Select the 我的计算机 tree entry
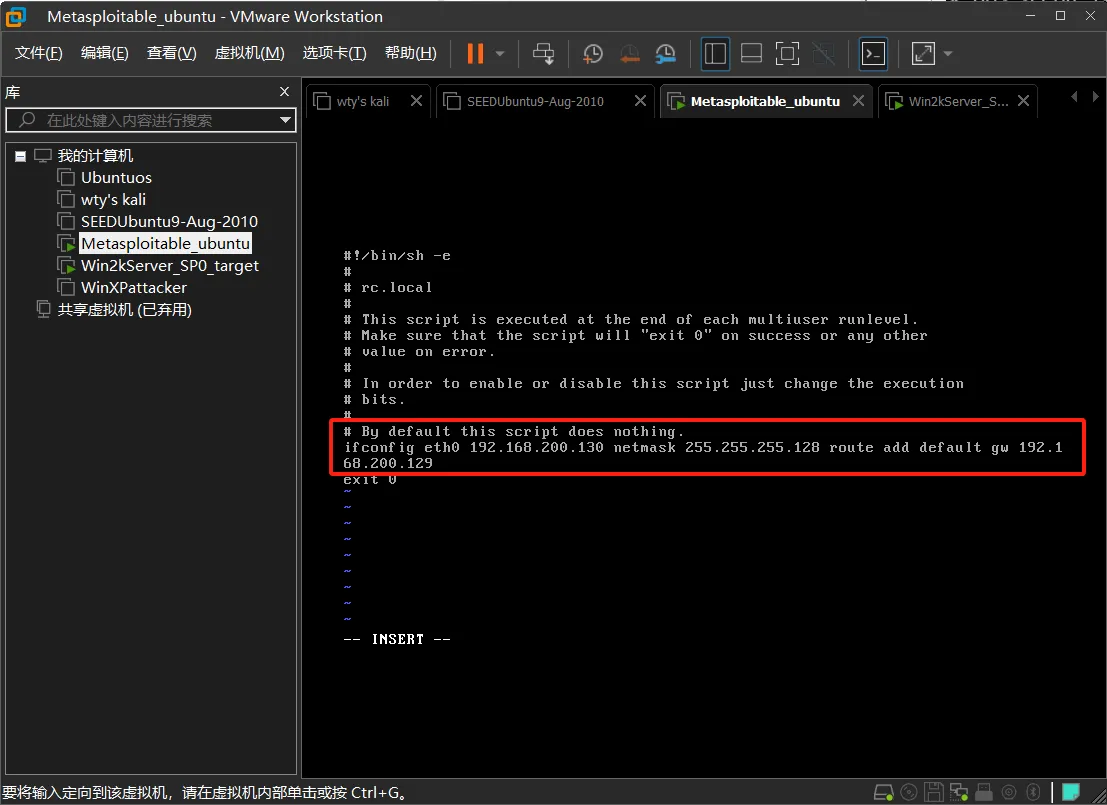 (95, 155)
